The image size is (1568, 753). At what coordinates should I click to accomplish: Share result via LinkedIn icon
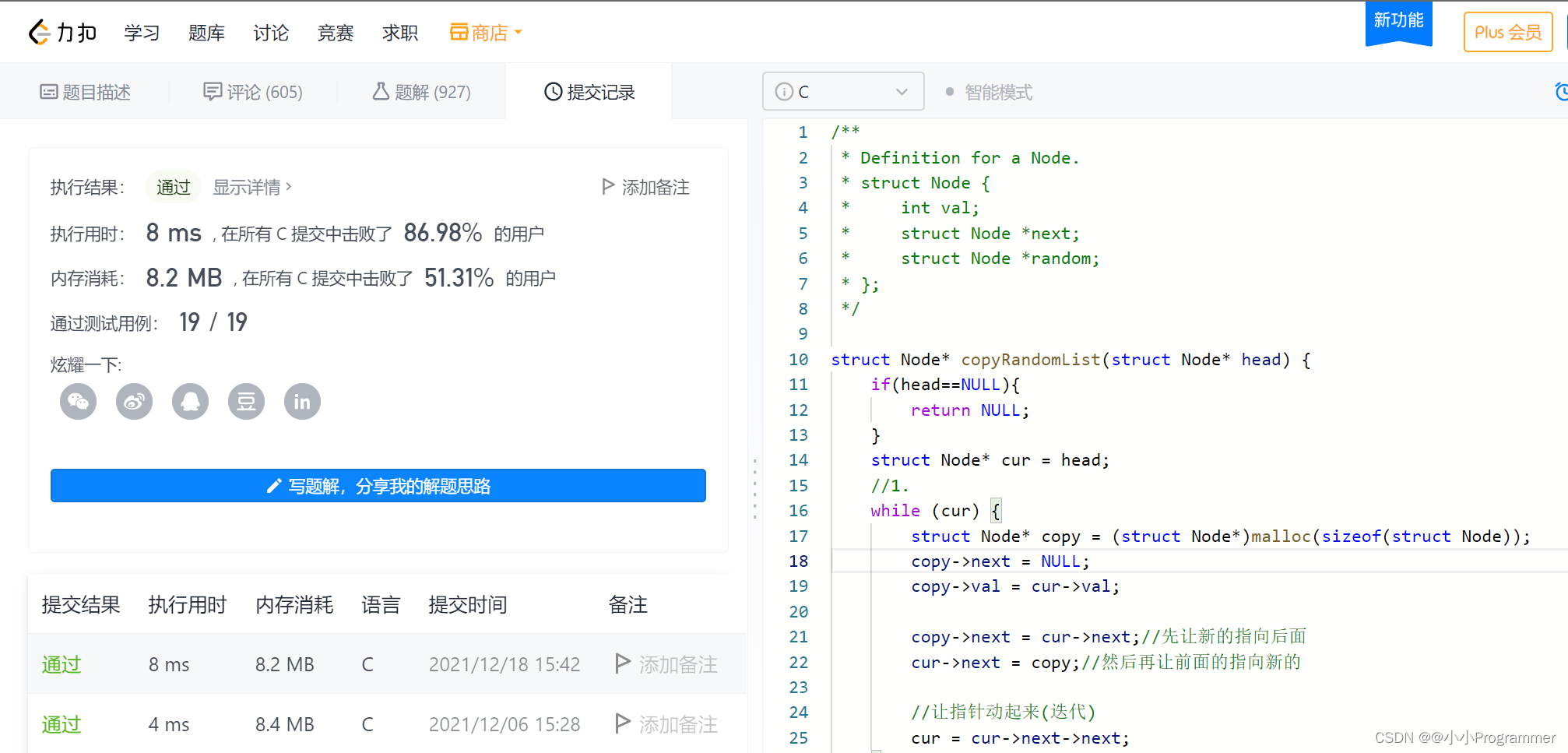point(303,402)
